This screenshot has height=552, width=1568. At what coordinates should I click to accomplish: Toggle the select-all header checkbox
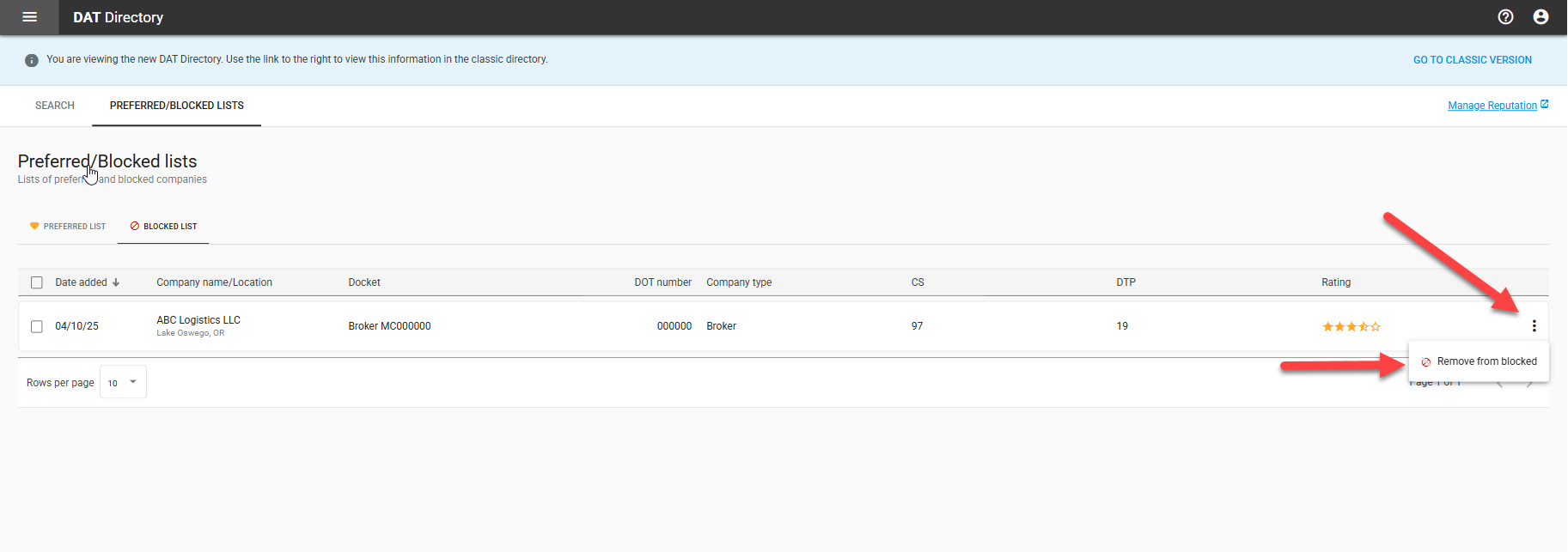coord(37,282)
